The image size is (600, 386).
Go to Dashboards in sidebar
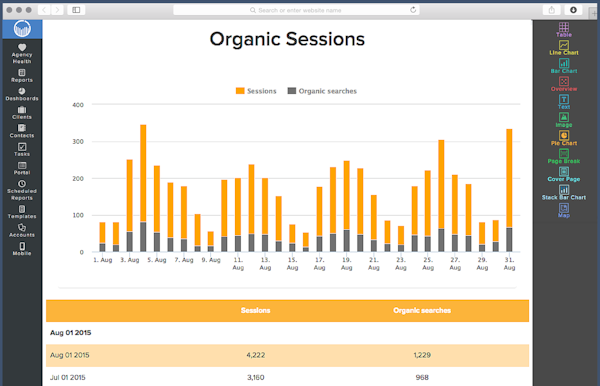[22, 94]
